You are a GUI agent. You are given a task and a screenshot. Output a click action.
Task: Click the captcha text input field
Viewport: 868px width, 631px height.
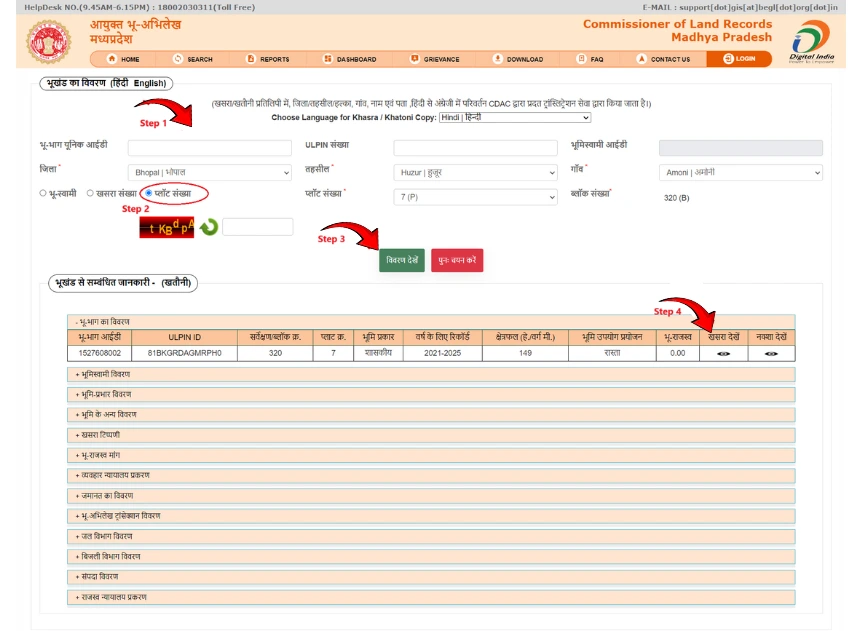257,227
